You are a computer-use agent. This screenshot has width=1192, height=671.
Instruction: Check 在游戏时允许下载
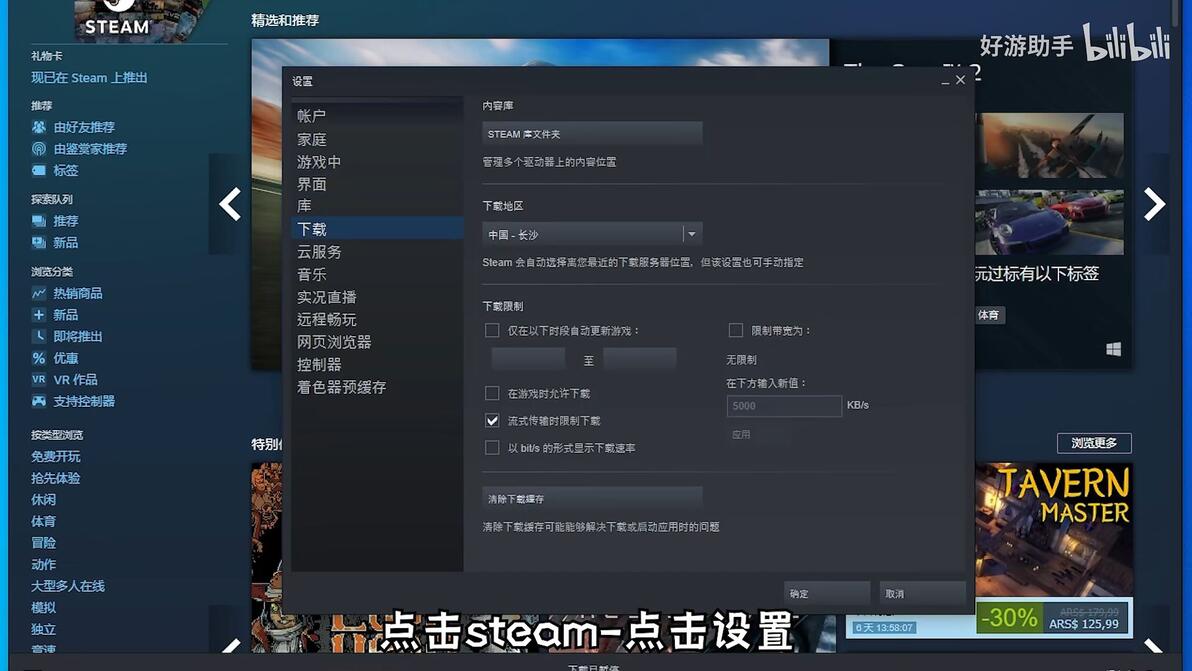coord(492,393)
